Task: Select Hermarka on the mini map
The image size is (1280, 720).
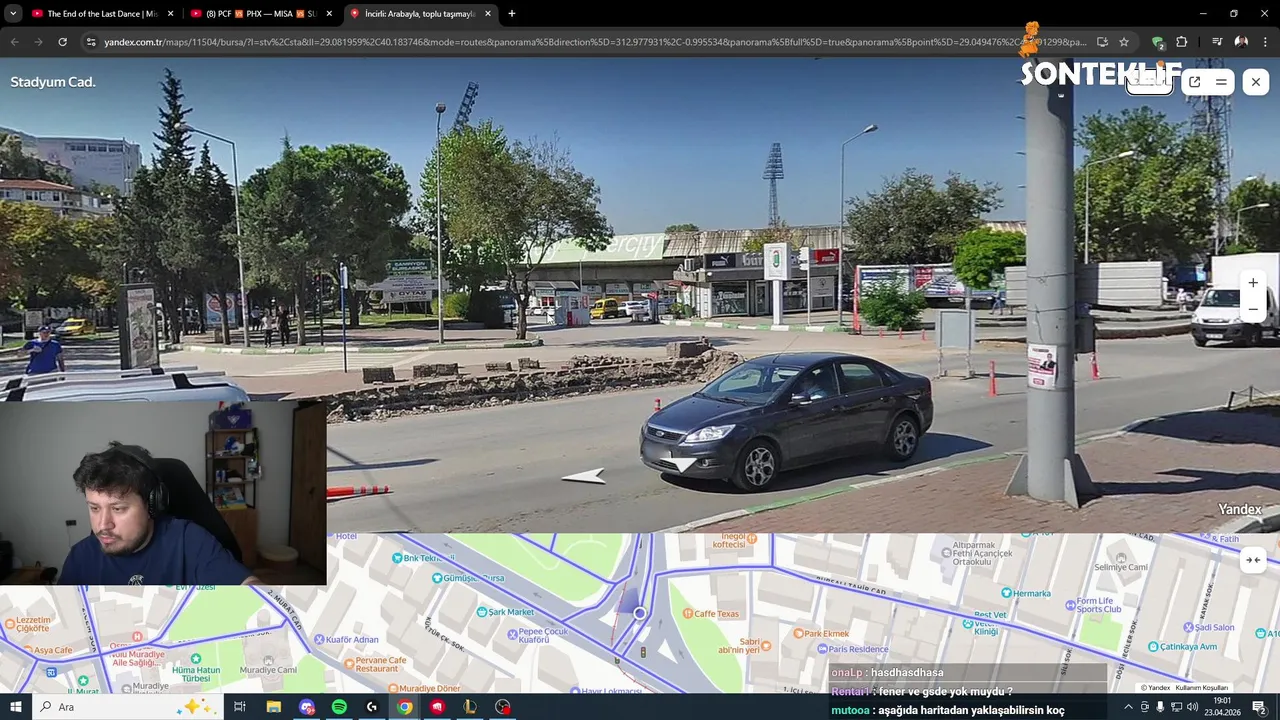Action: click(1026, 593)
